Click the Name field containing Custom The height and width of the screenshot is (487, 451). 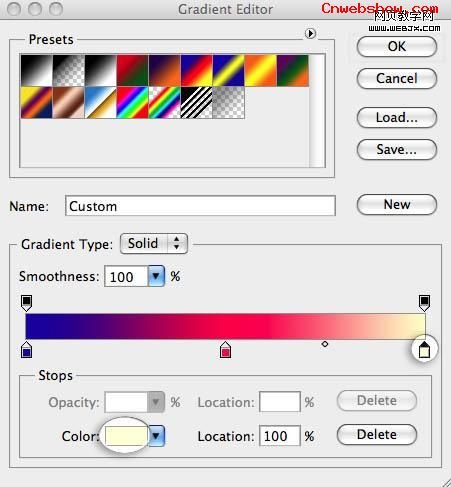(x=200, y=206)
